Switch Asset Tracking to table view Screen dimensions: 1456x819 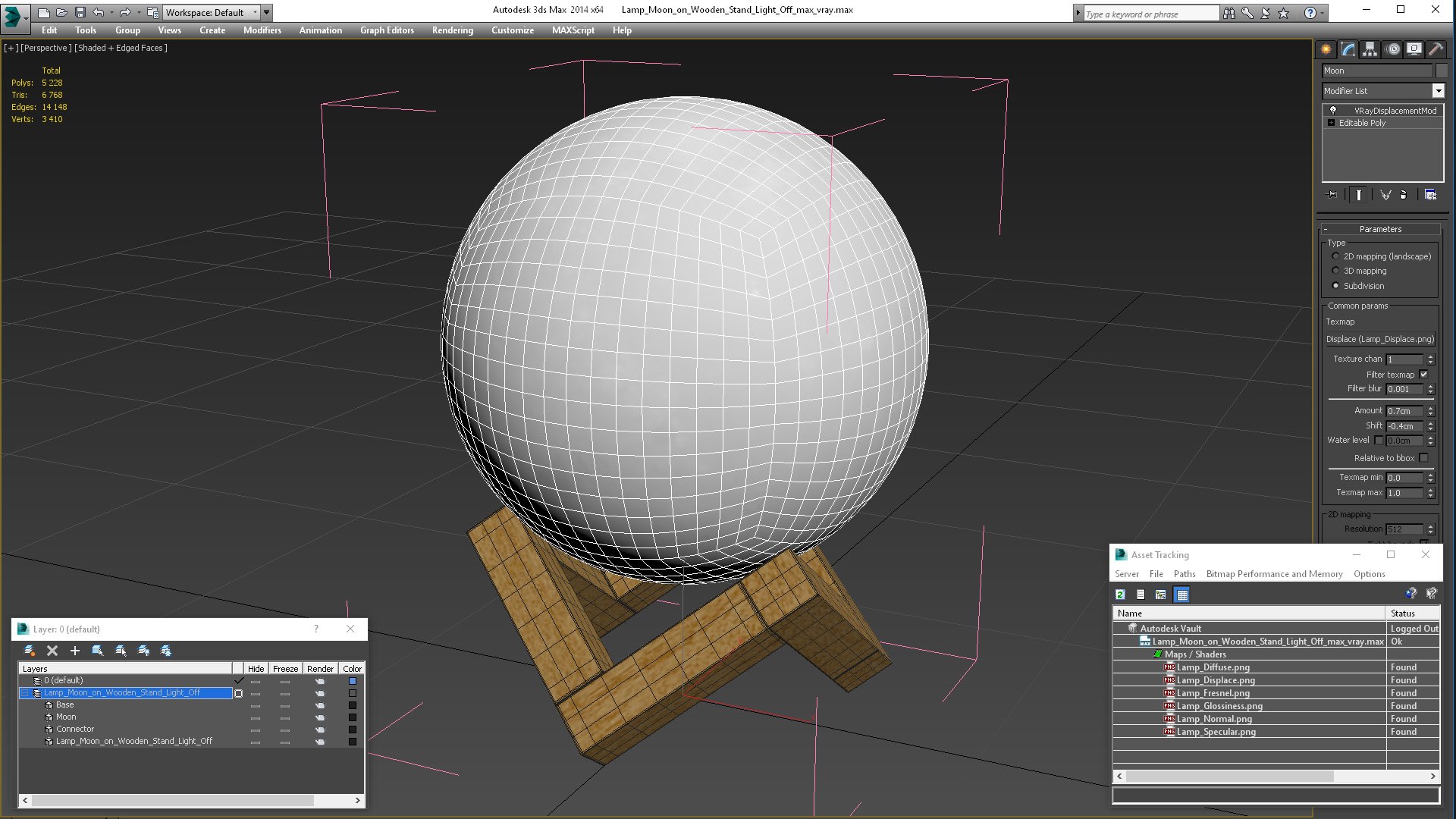point(1181,595)
